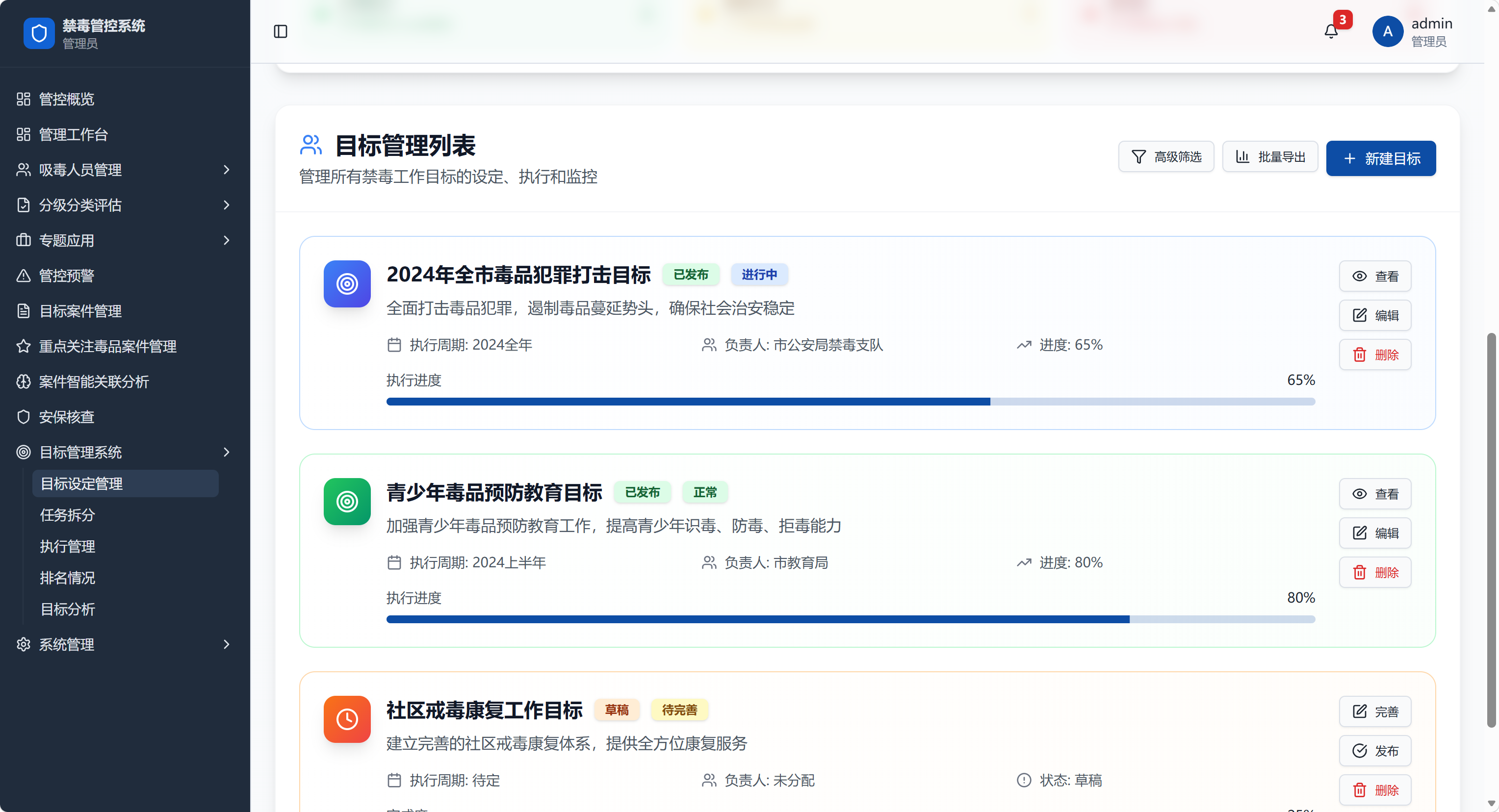Click the 管控预警 warning triangle icon
This screenshot has width=1499, height=812.
coord(23,276)
